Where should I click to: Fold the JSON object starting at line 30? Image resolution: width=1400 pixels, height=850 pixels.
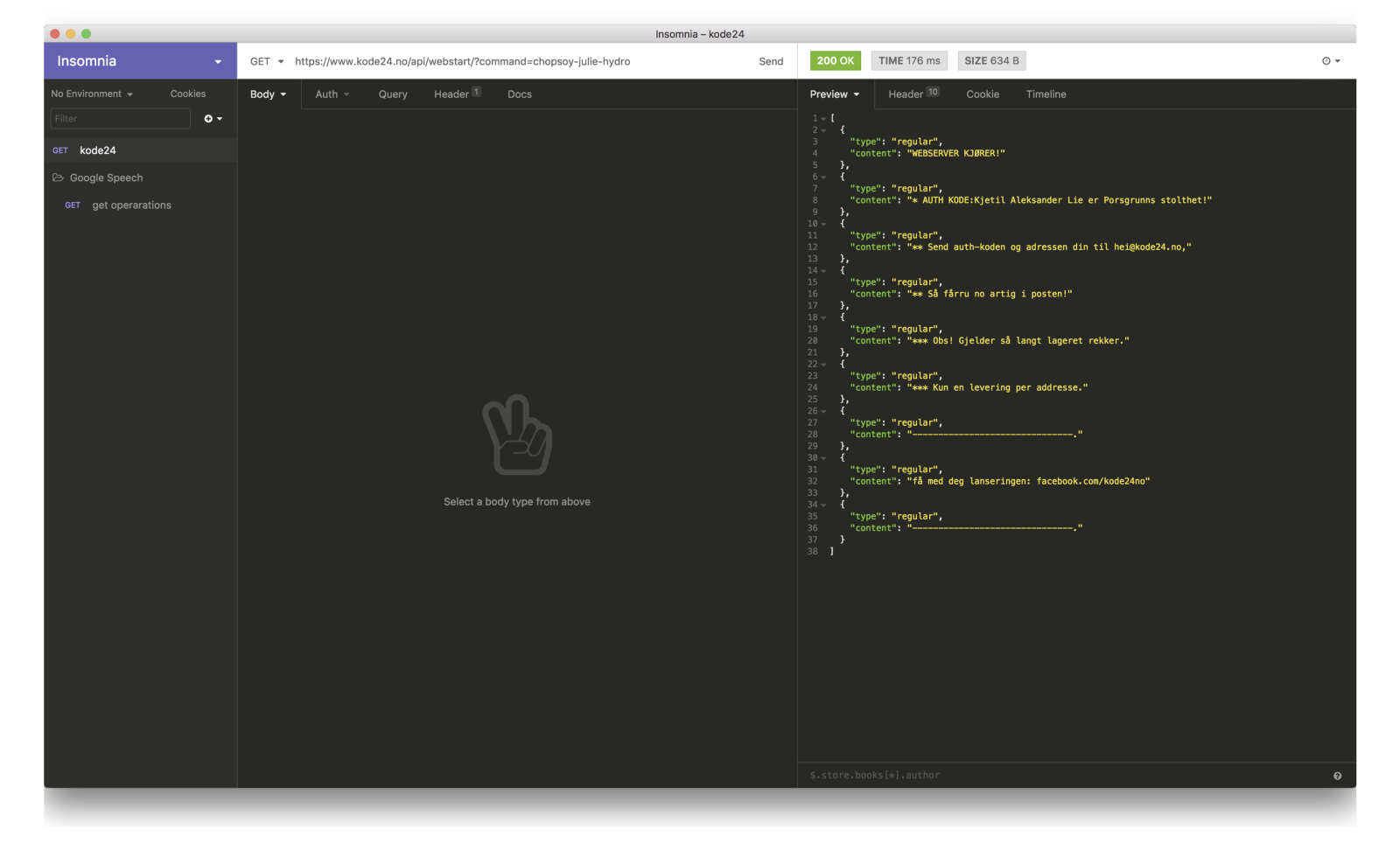click(x=823, y=458)
